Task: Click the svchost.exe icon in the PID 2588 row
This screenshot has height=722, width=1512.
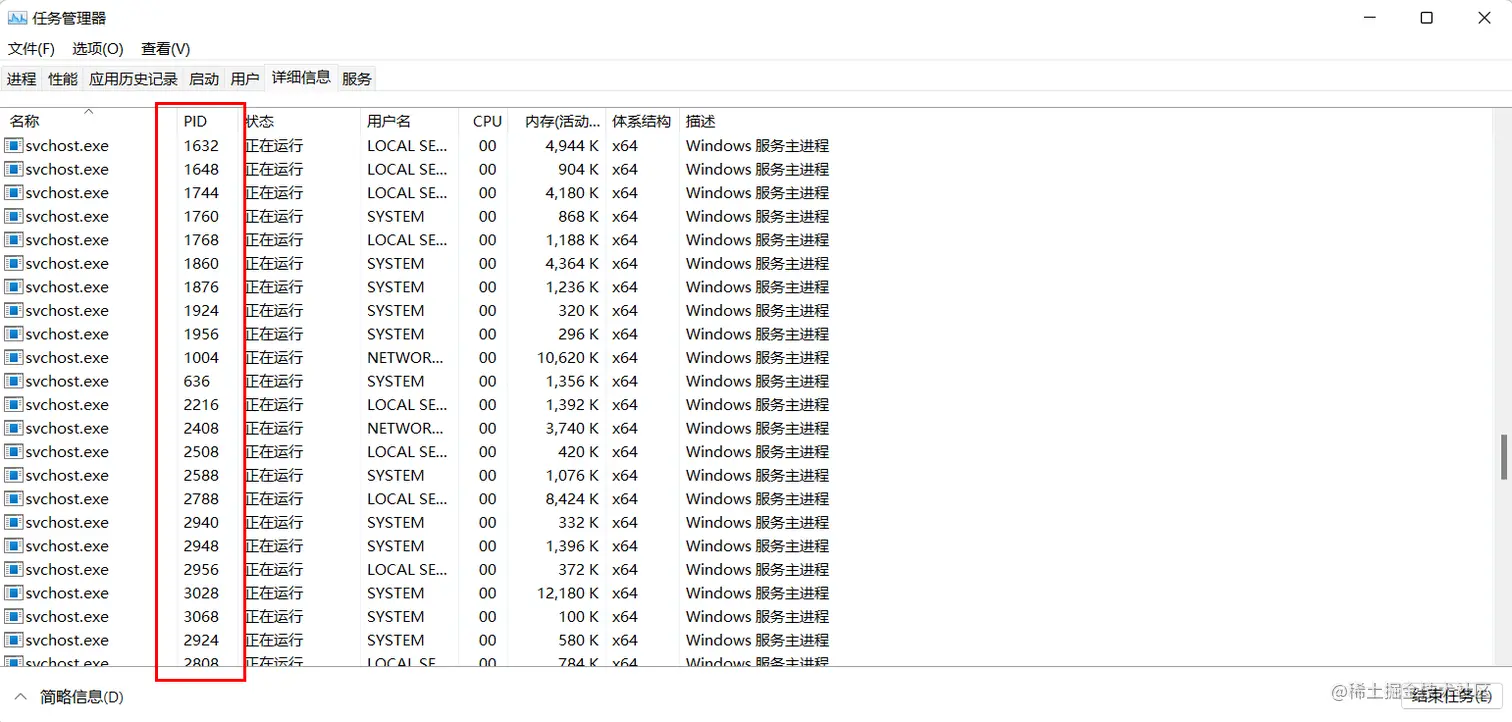Action: pos(14,475)
